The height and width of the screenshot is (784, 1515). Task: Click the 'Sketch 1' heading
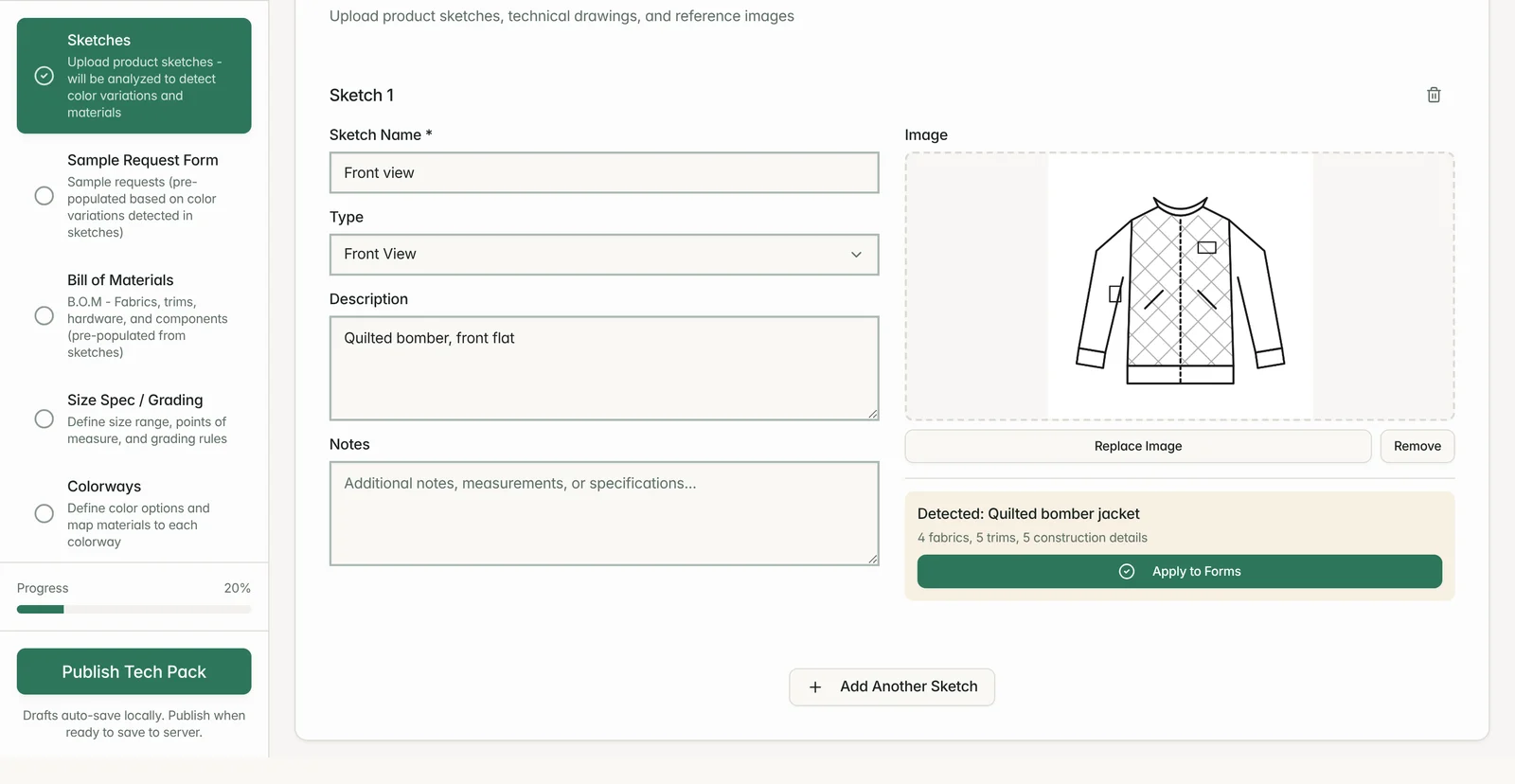(362, 96)
